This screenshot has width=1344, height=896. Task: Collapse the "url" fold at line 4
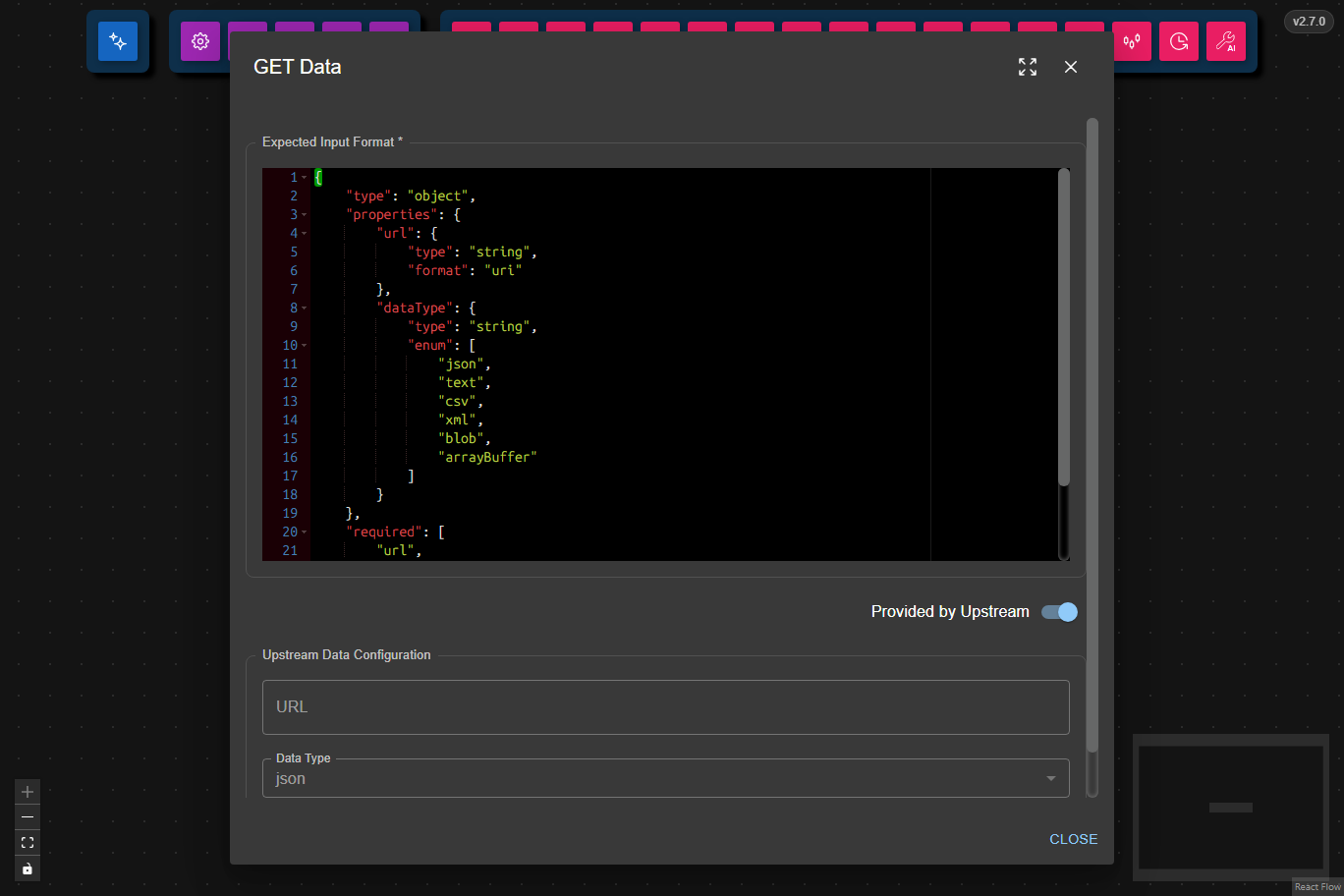[x=305, y=234]
